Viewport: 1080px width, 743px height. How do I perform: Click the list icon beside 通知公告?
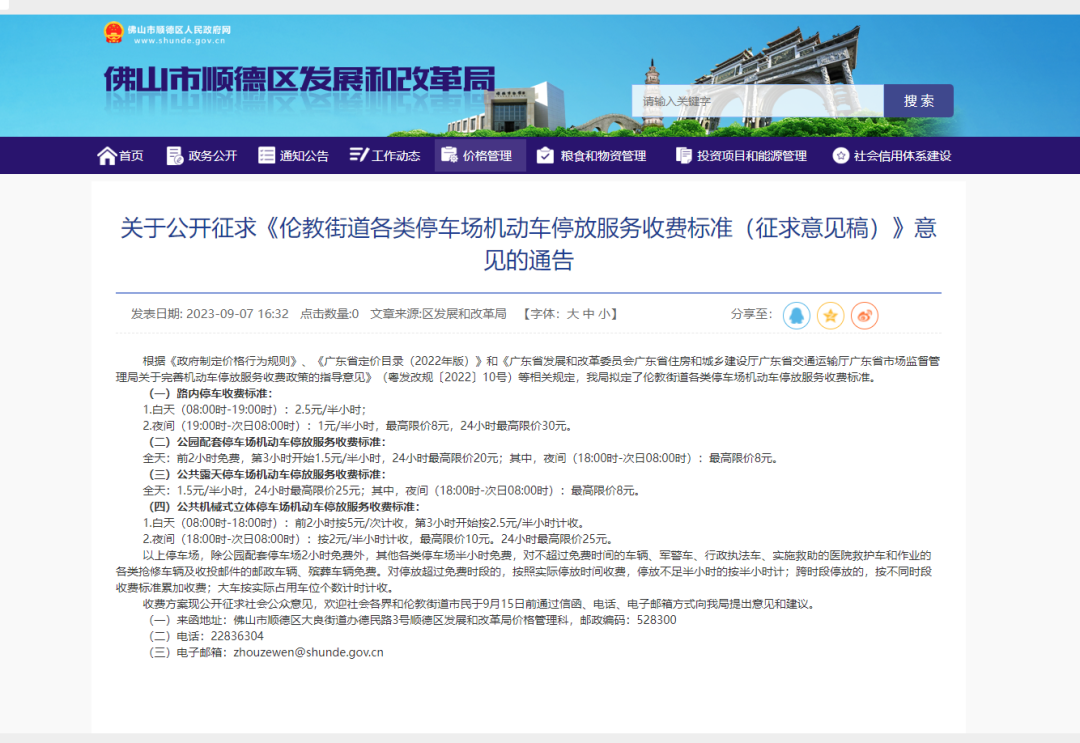pyautogui.click(x=267, y=156)
